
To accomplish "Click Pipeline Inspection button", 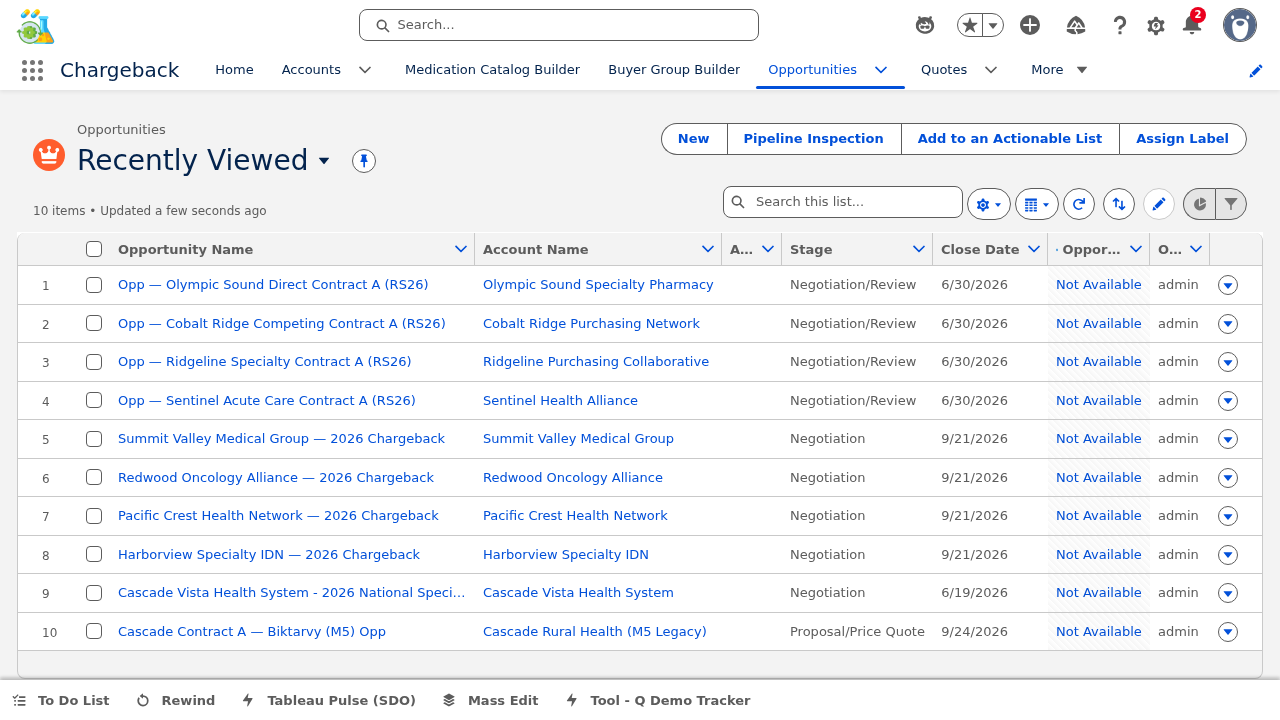I will (x=814, y=139).
